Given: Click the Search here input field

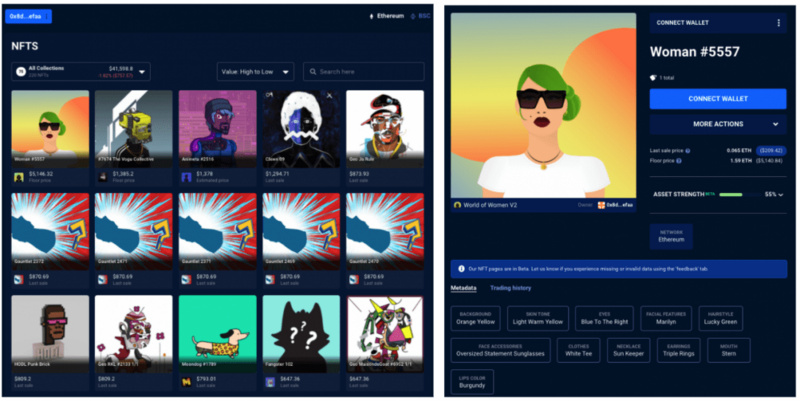Looking at the screenshot, I should click(x=364, y=72).
